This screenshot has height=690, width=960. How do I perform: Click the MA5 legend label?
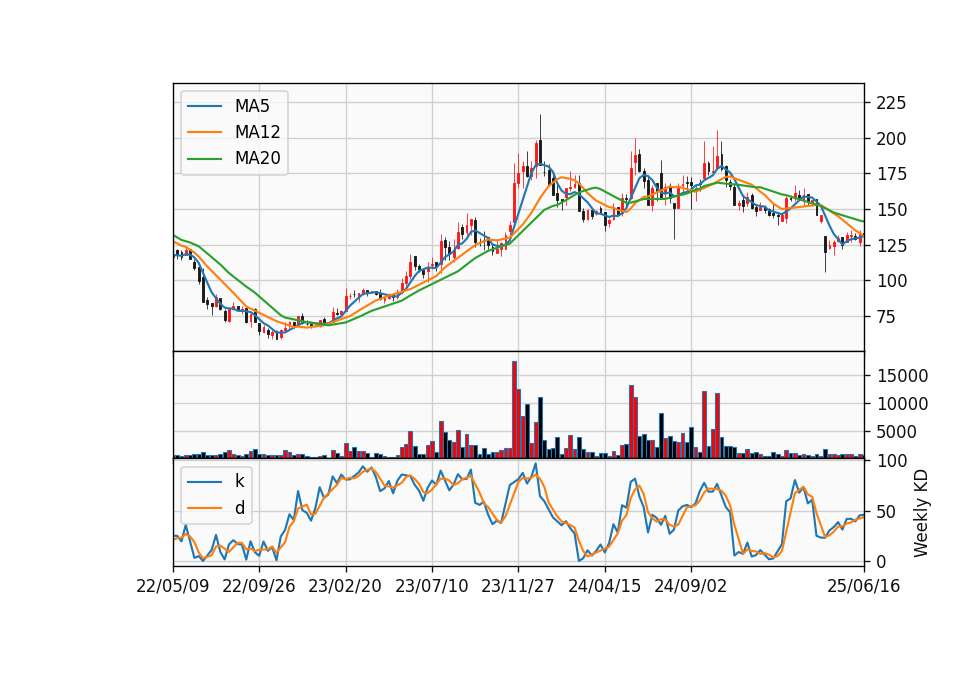252,106
